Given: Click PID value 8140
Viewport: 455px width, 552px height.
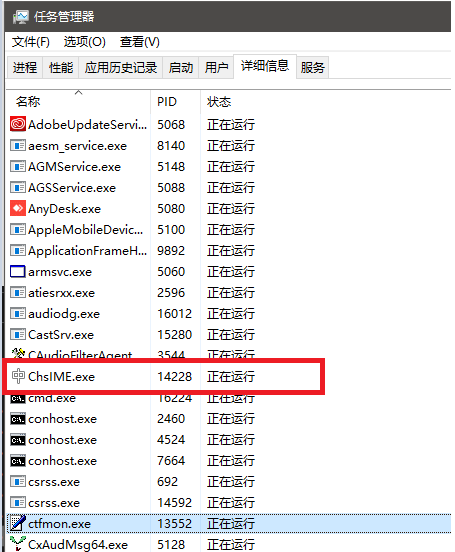Looking at the screenshot, I should [x=171, y=145].
